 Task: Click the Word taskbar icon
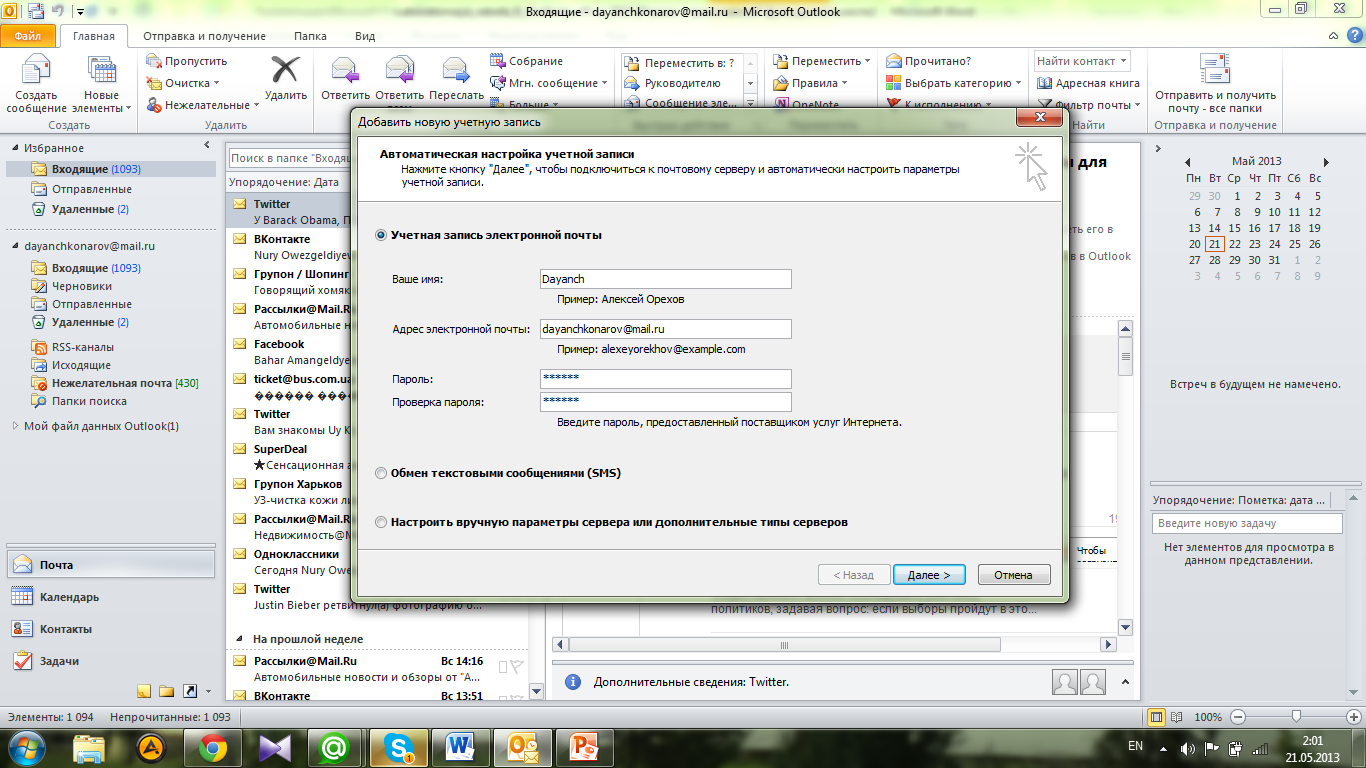(x=460, y=746)
